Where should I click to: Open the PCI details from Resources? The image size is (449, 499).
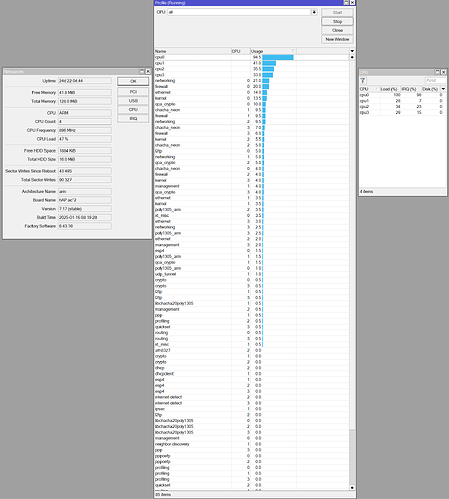click(133, 92)
